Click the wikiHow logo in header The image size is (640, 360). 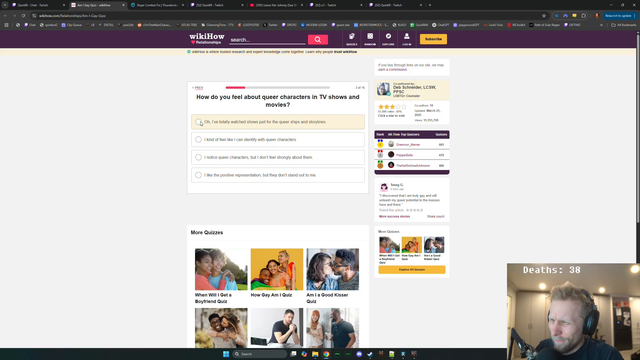pyautogui.click(x=207, y=39)
